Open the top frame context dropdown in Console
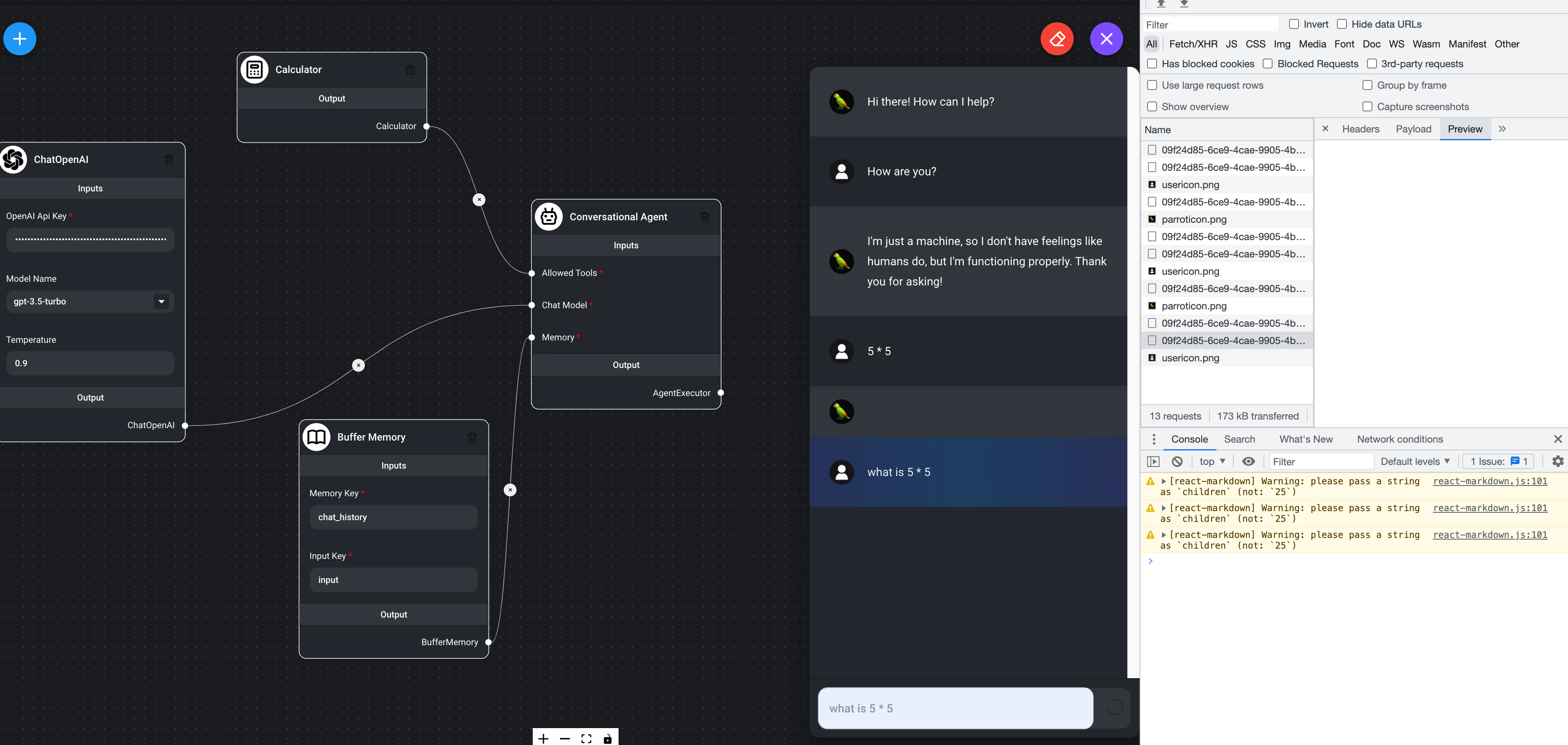 point(1211,461)
